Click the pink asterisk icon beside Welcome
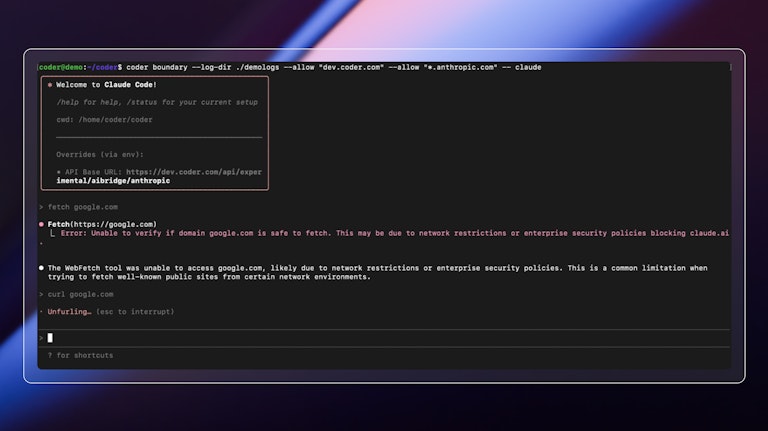 [50, 85]
